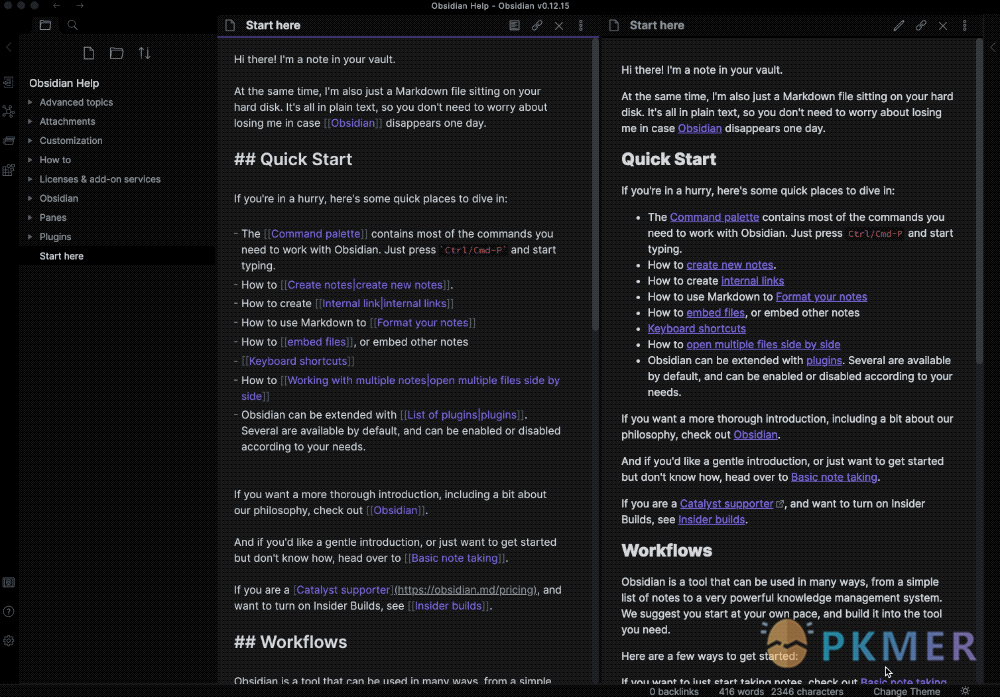
Task: Open more options in left pane
Action: click(x=580, y=26)
